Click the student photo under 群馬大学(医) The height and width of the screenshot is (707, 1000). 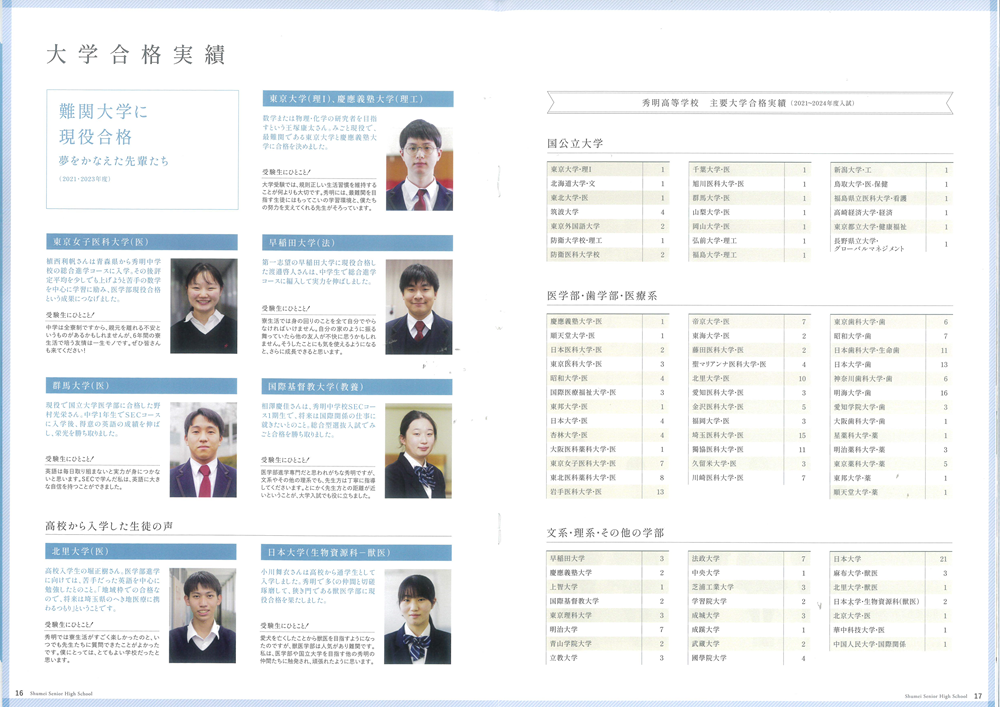point(203,449)
